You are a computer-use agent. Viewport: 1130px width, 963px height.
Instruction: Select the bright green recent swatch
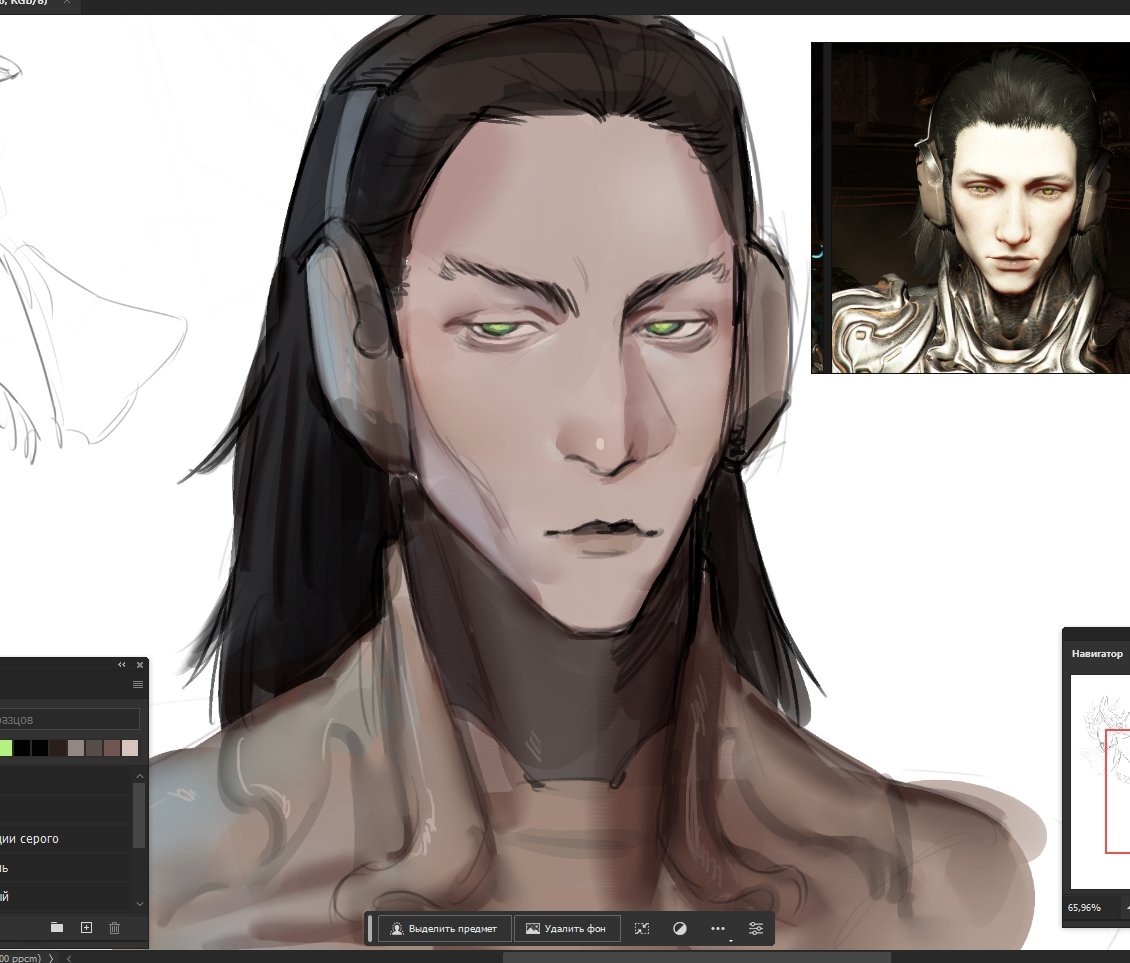[5, 748]
